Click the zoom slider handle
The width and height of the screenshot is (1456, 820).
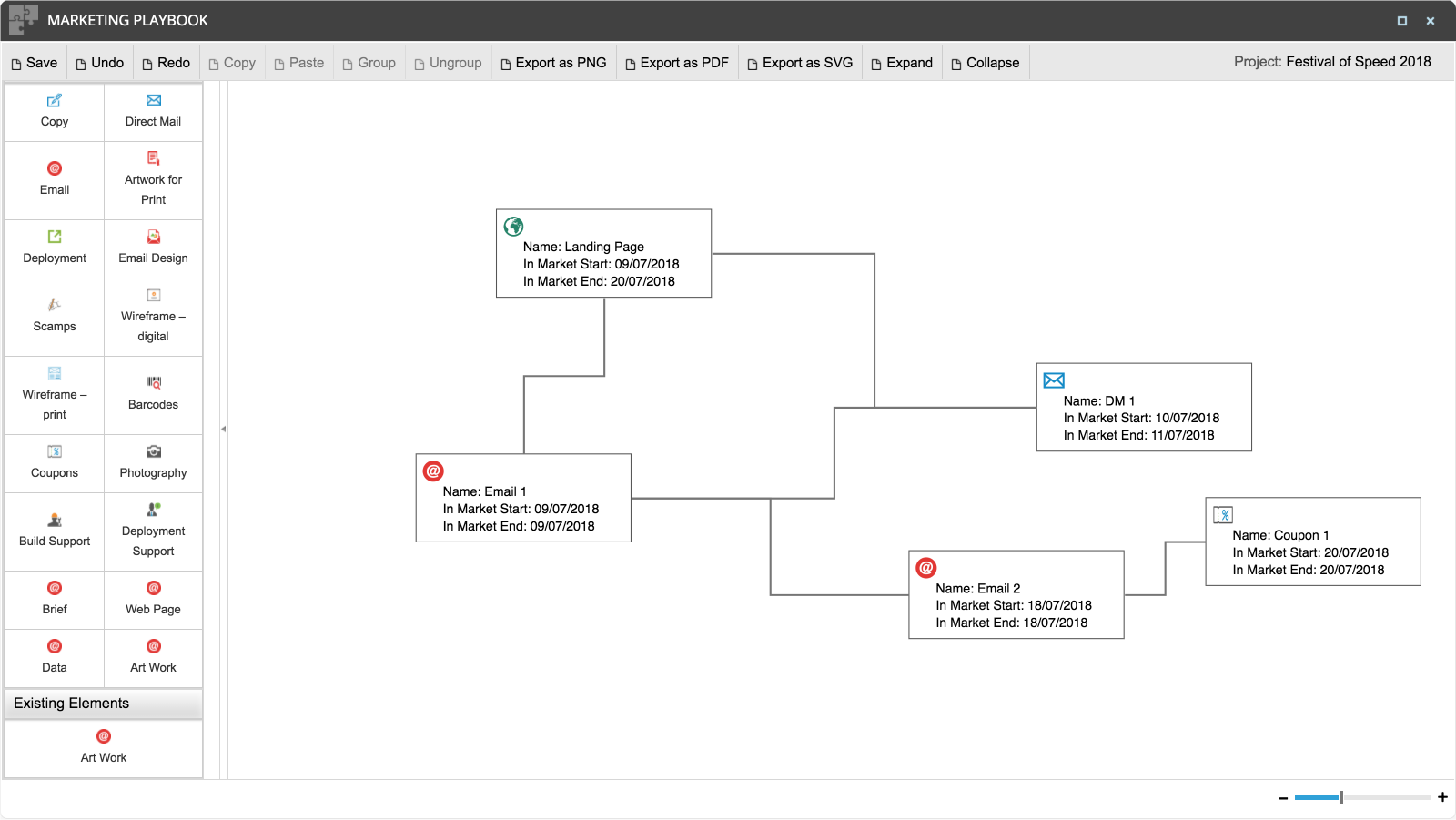click(x=1340, y=797)
